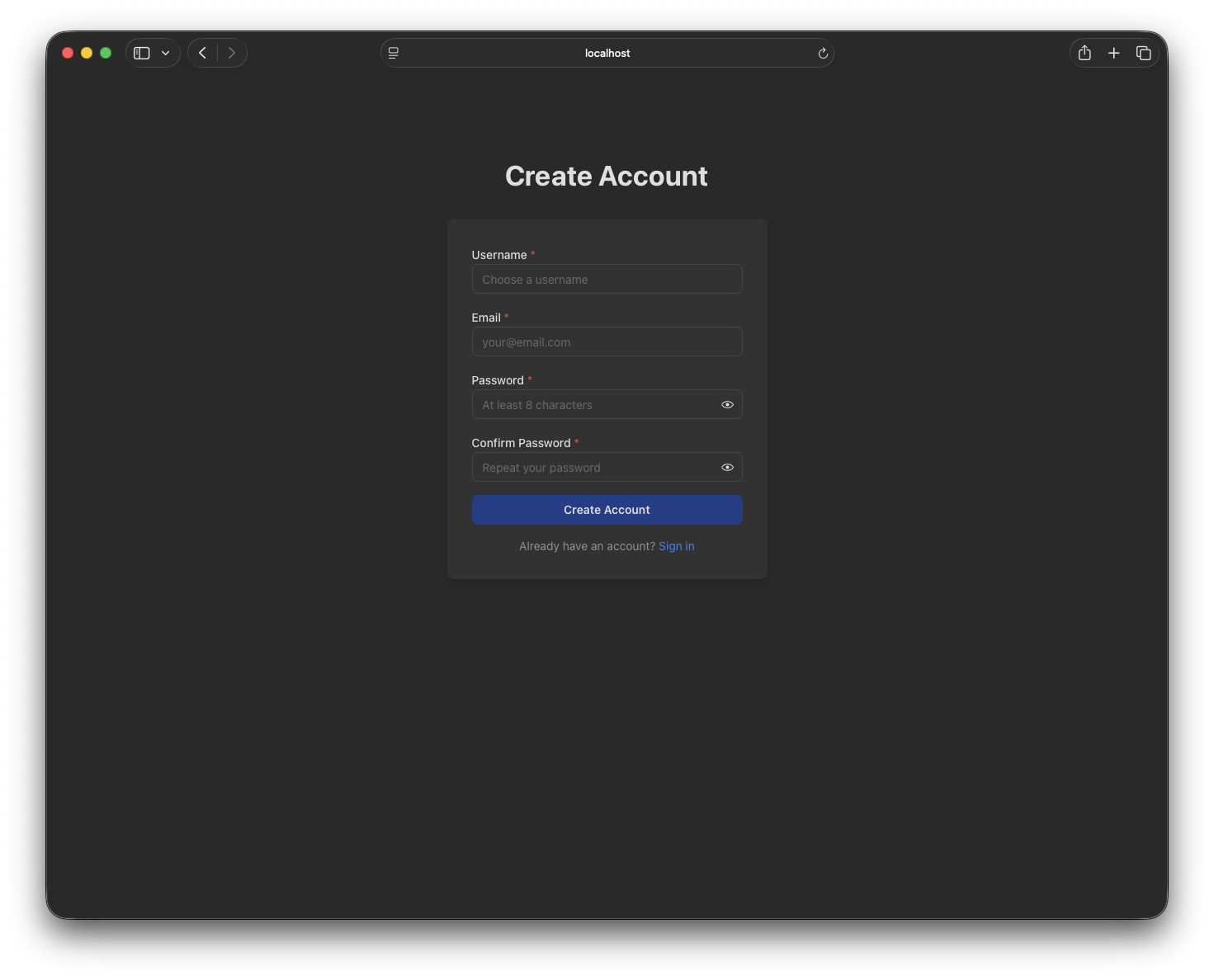
Task: Enter full screen with the green button
Action: pyautogui.click(x=106, y=53)
